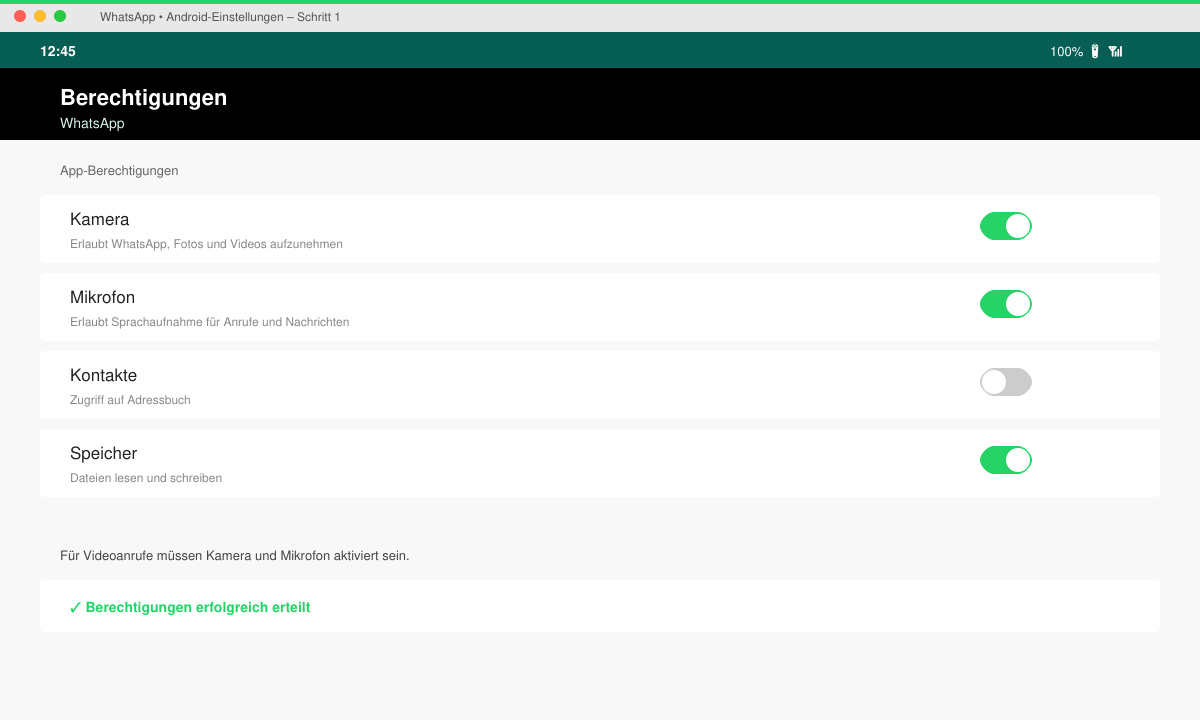Click the signal strength icon

click(1115, 51)
